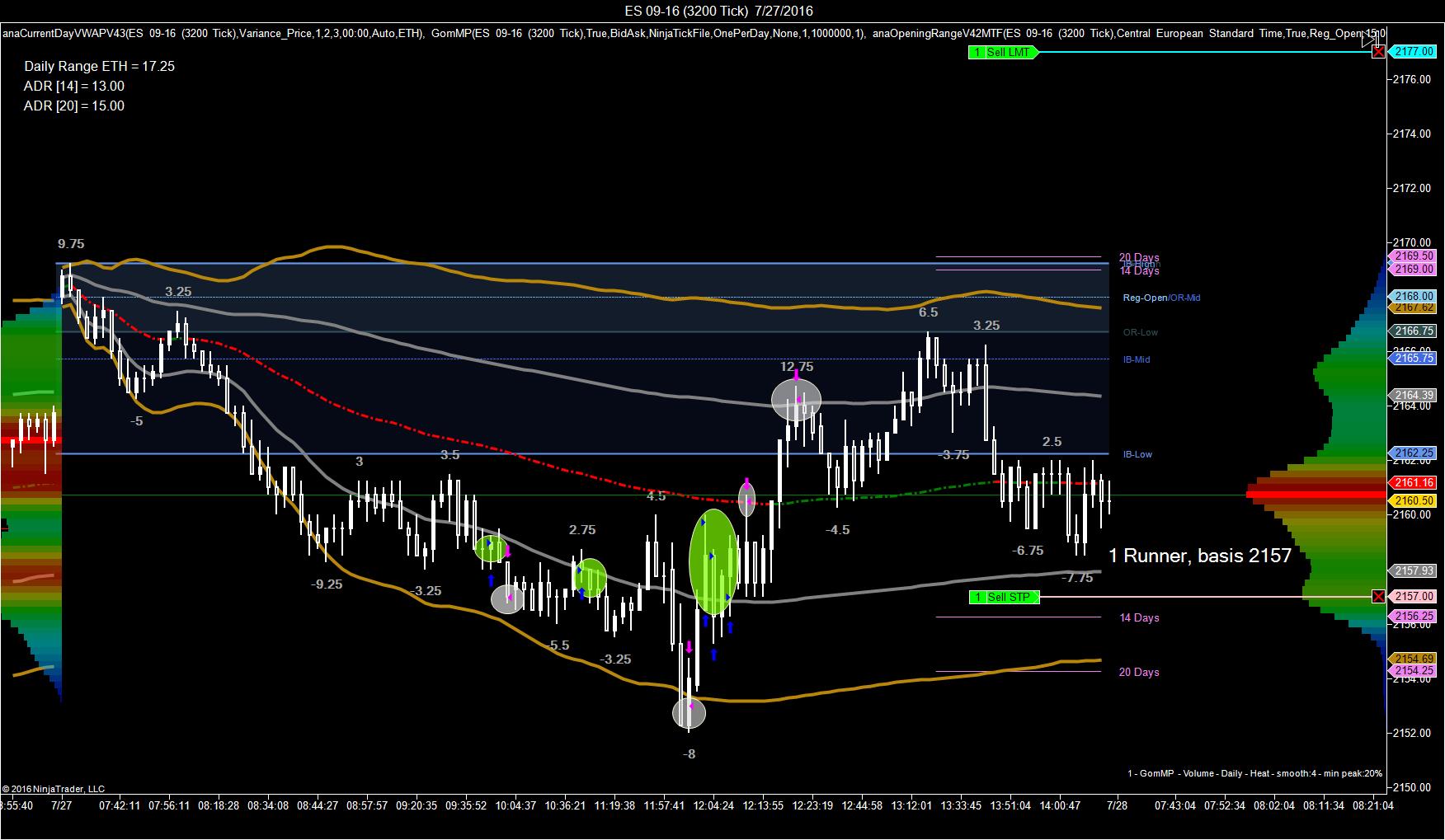Viewport: 1445px width, 840px height.
Task: Click the 'ADR [14] = 13.00' text
Action: point(74,86)
